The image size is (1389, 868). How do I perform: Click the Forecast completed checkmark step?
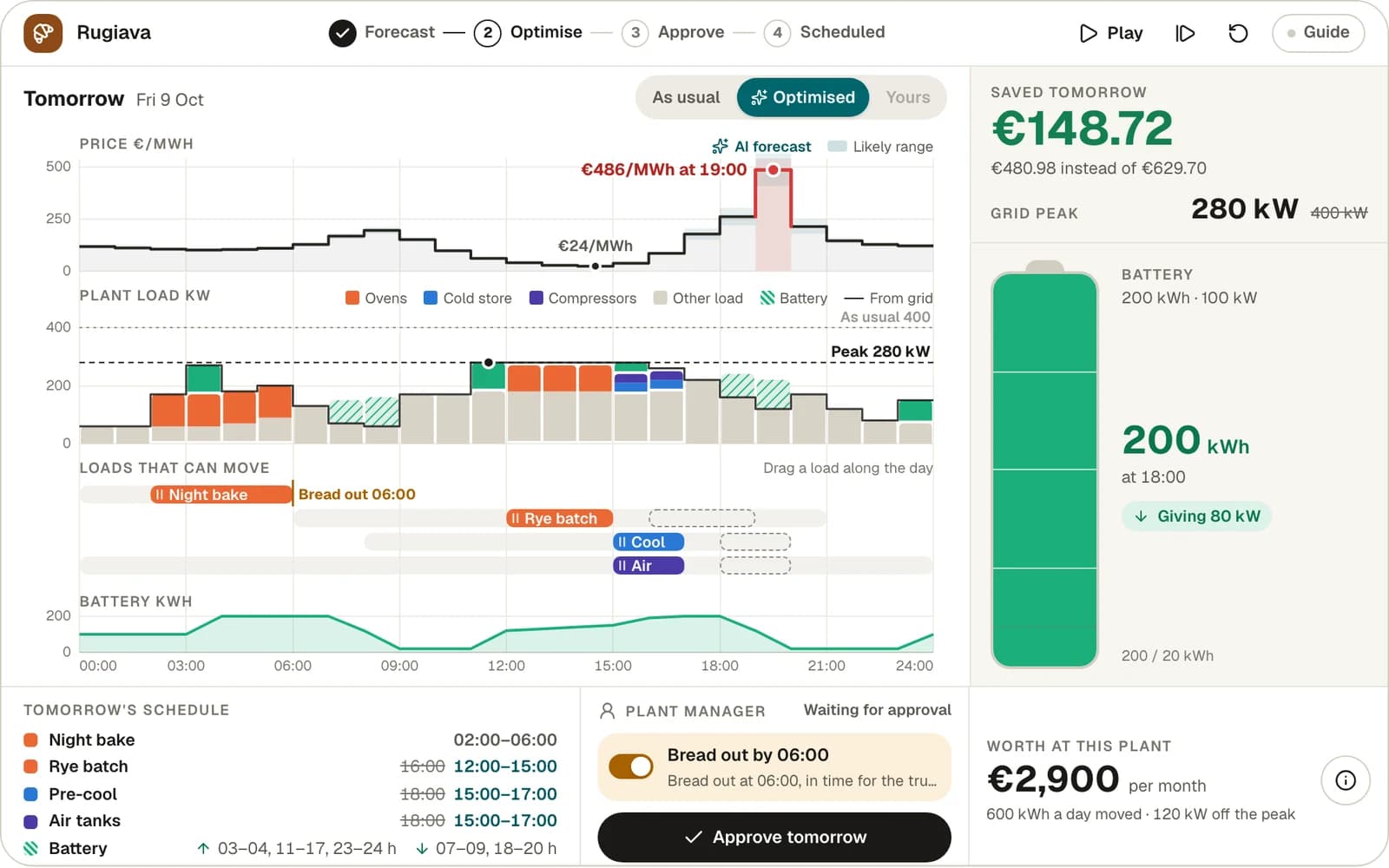343,33
